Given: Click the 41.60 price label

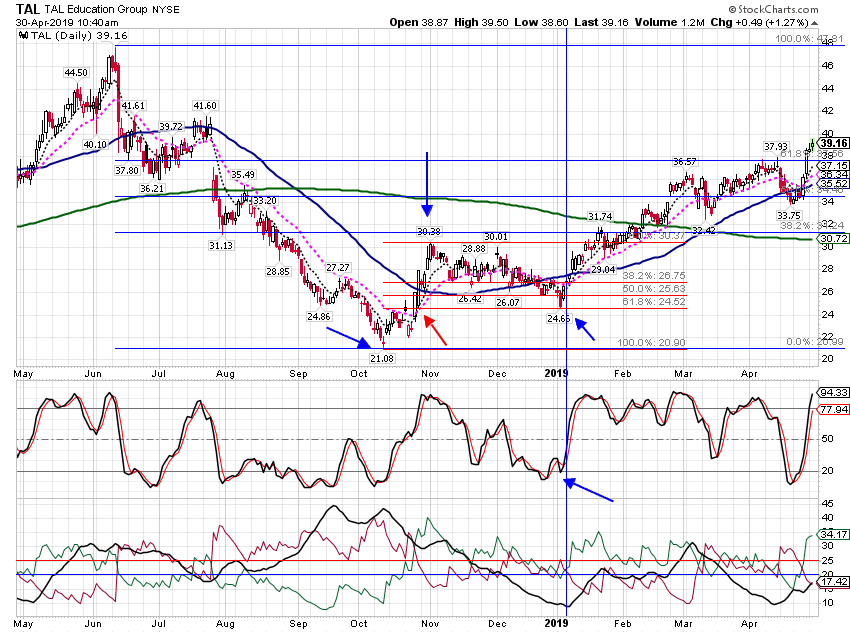Looking at the screenshot, I should pyautogui.click(x=205, y=106).
